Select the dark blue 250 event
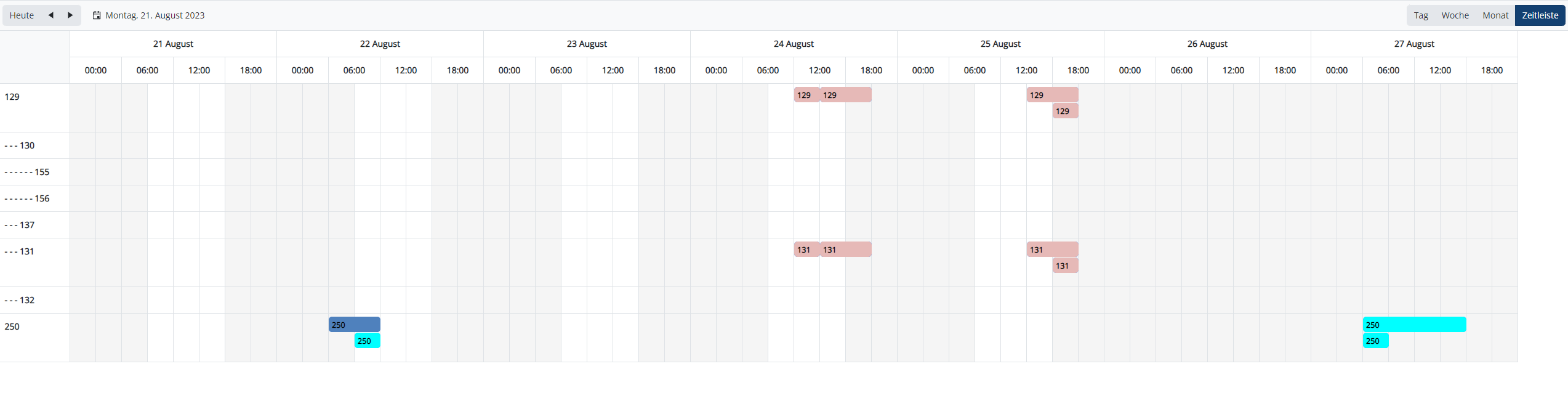The height and width of the screenshot is (398, 1568). (355, 325)
